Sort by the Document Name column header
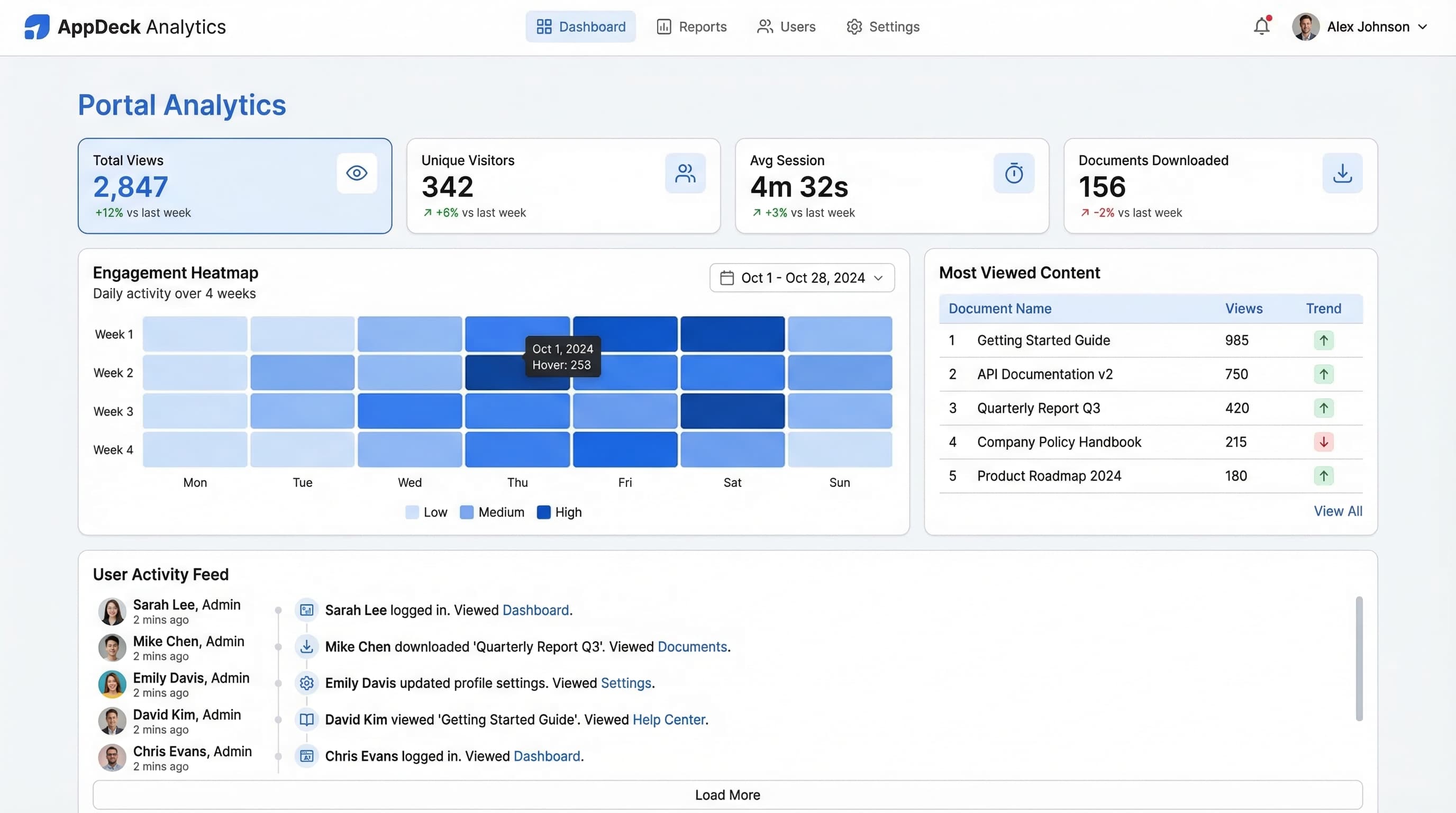Image resolution: width=1456 pixels, height=813 pixels. (x=999, y=309)
